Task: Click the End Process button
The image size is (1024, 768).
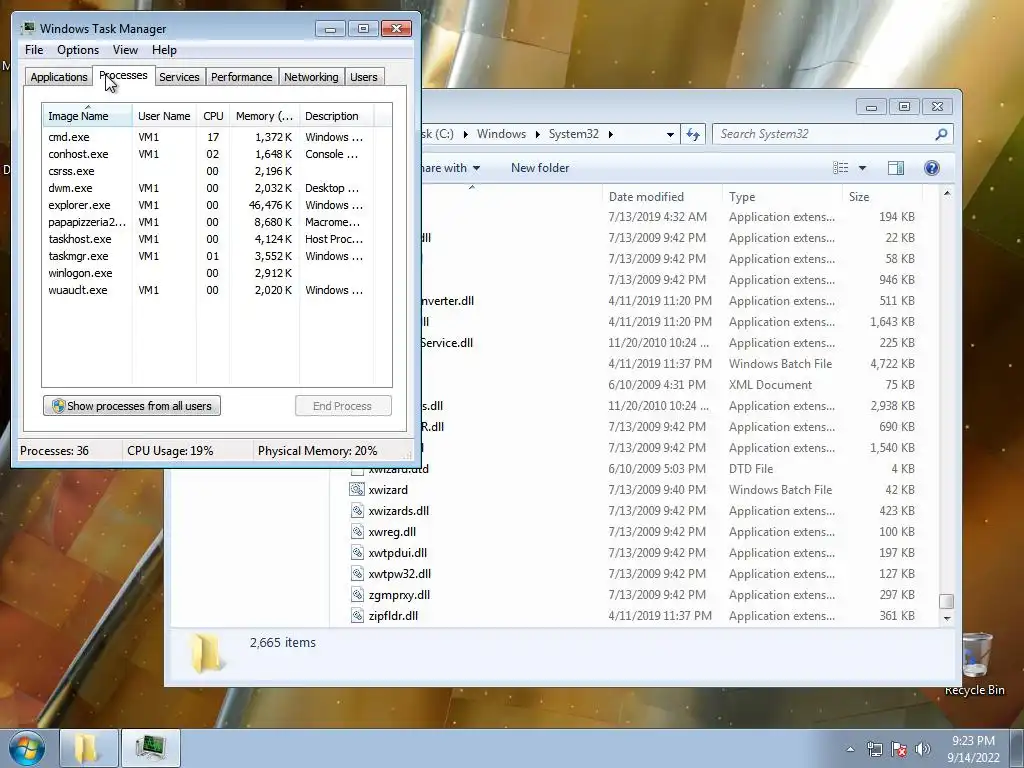Action: 343,406
